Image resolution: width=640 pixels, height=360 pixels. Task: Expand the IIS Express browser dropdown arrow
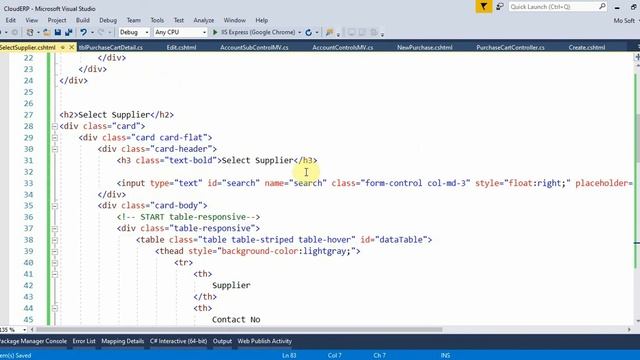pos(300,32)
